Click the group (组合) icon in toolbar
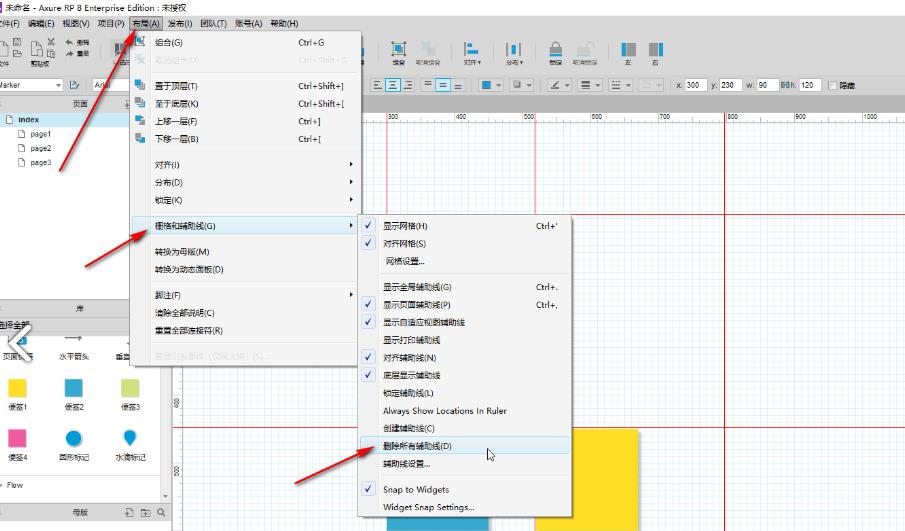905x531 pixels. 398,50
